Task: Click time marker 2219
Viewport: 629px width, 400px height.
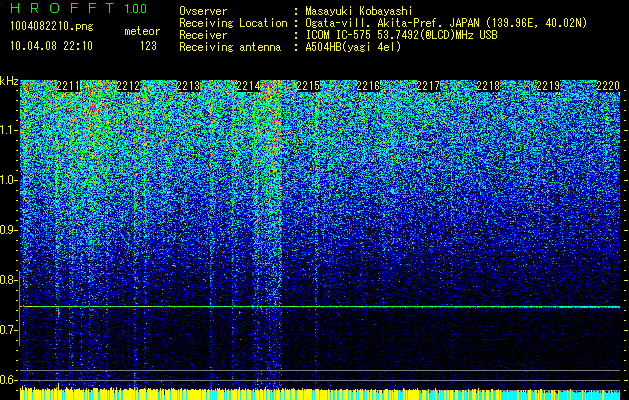Action: pos(548,86)
